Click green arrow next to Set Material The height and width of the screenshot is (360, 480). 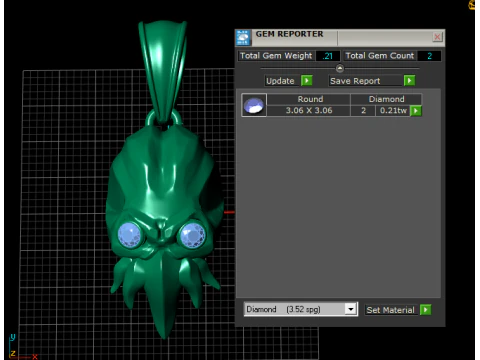click(x=426, y=310)
